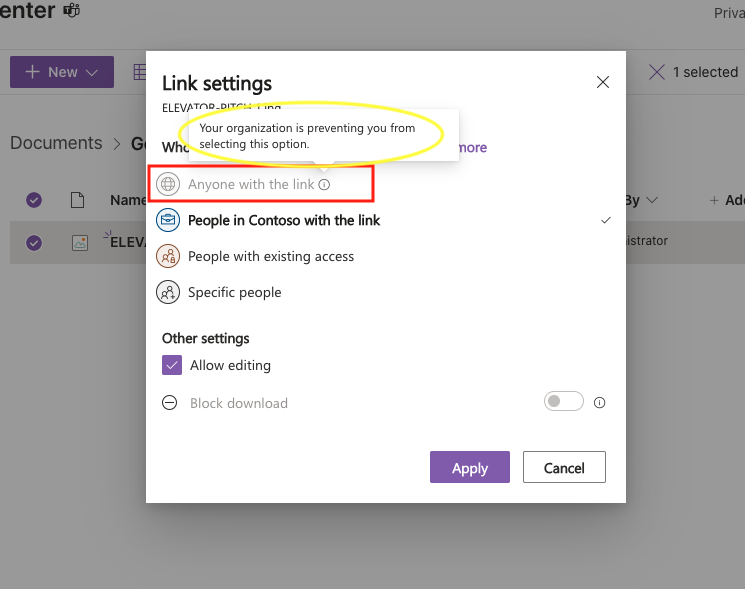Screen dimensions: 745x589
Task: Toggle the select all items circle
Action: point(34,200)
